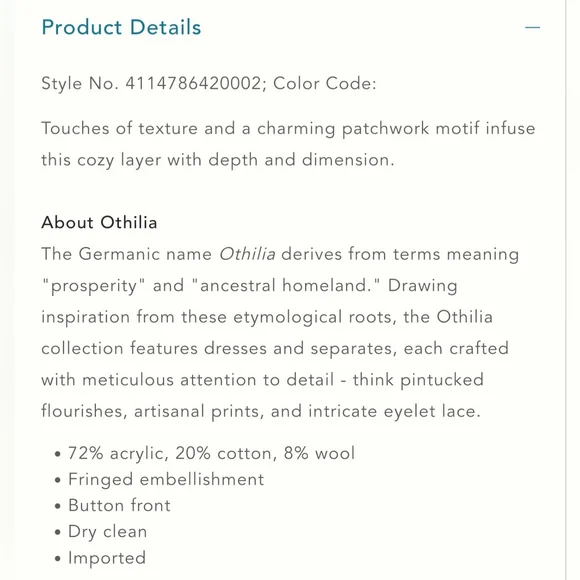580x580 pixels.
Task: Click the "Touches of texture" description paragraph
Action: (288, 144)
